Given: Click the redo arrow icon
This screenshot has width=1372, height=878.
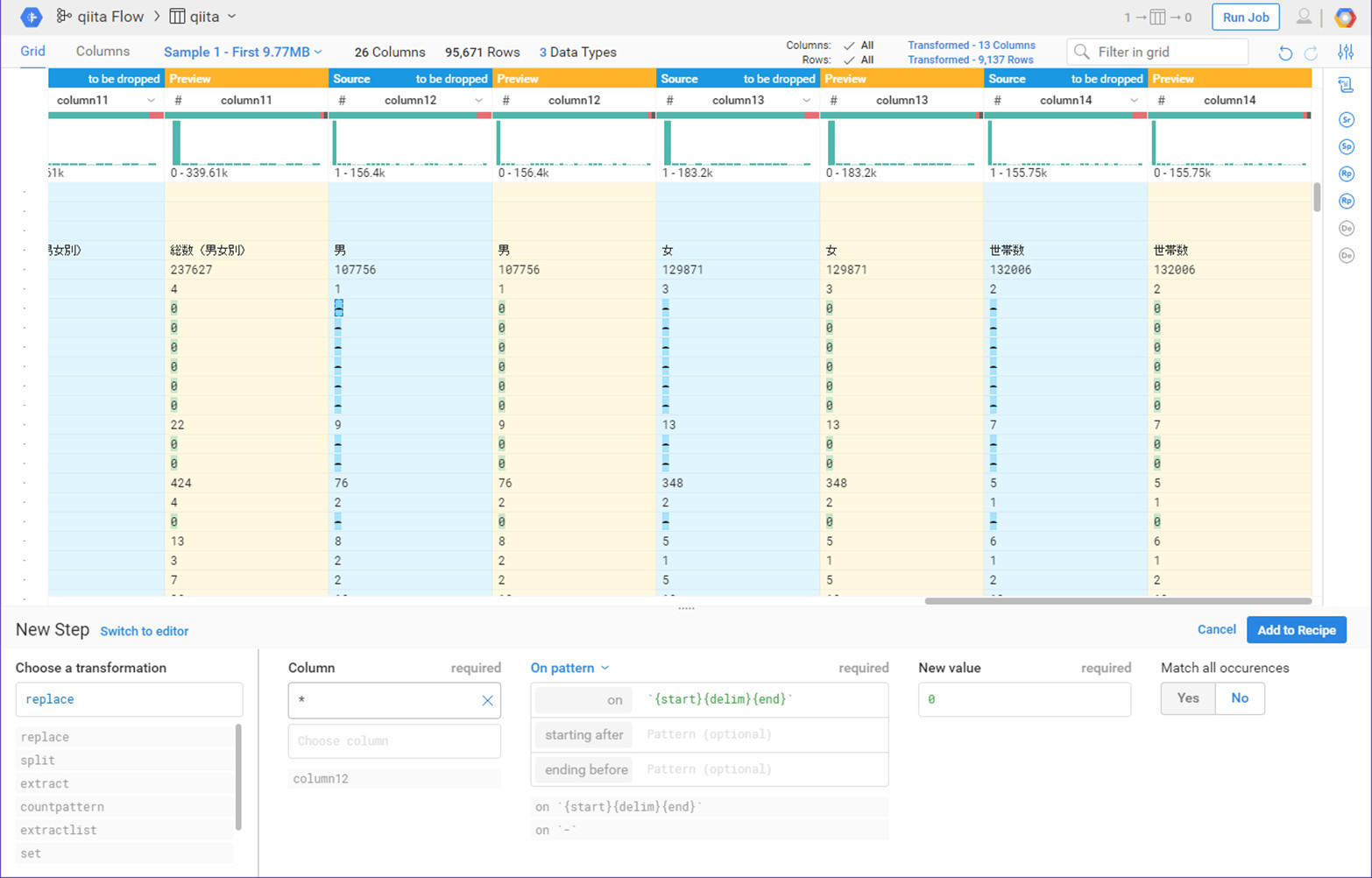Looking at the screenshot, I should 1311,53.
